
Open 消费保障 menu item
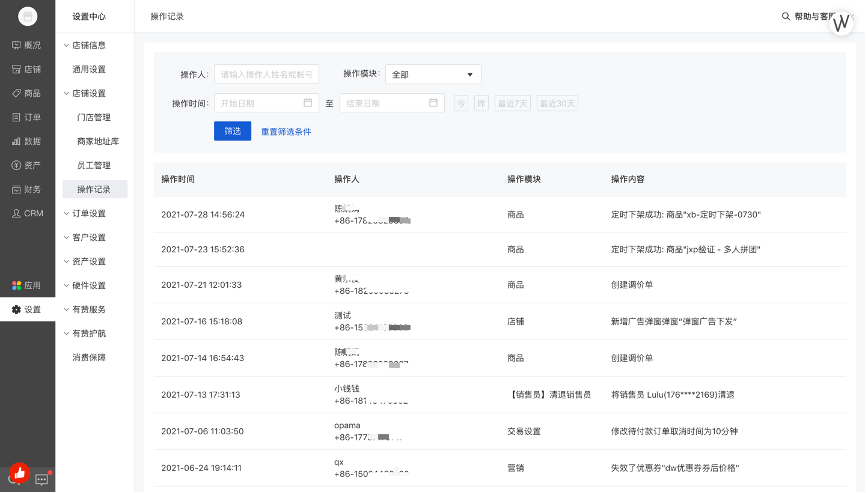(89, 357)
